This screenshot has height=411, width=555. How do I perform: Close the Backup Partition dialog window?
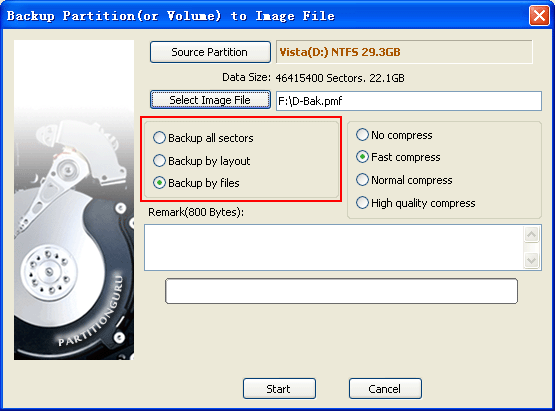[x=539, y=16]
